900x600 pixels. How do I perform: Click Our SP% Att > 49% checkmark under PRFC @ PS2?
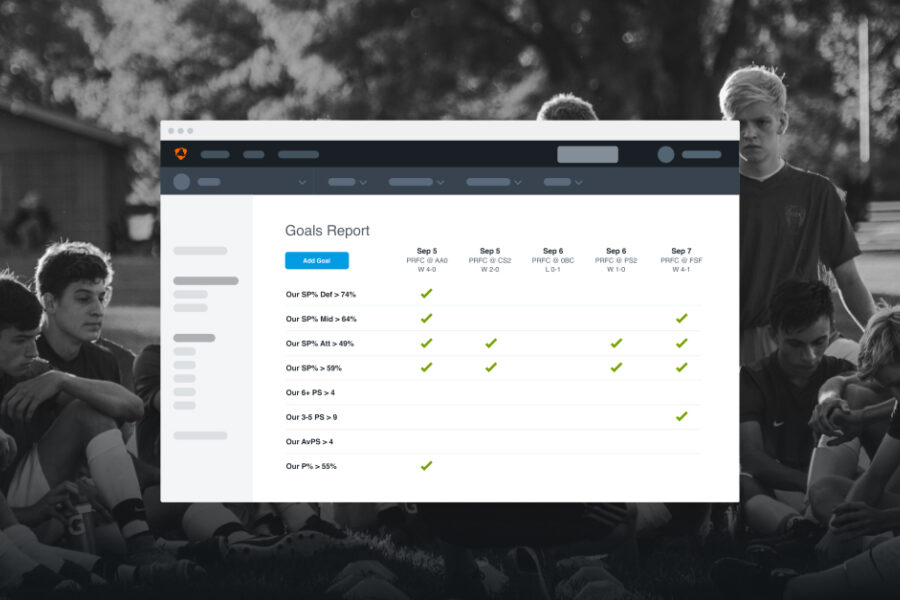(x=616, y=343)
